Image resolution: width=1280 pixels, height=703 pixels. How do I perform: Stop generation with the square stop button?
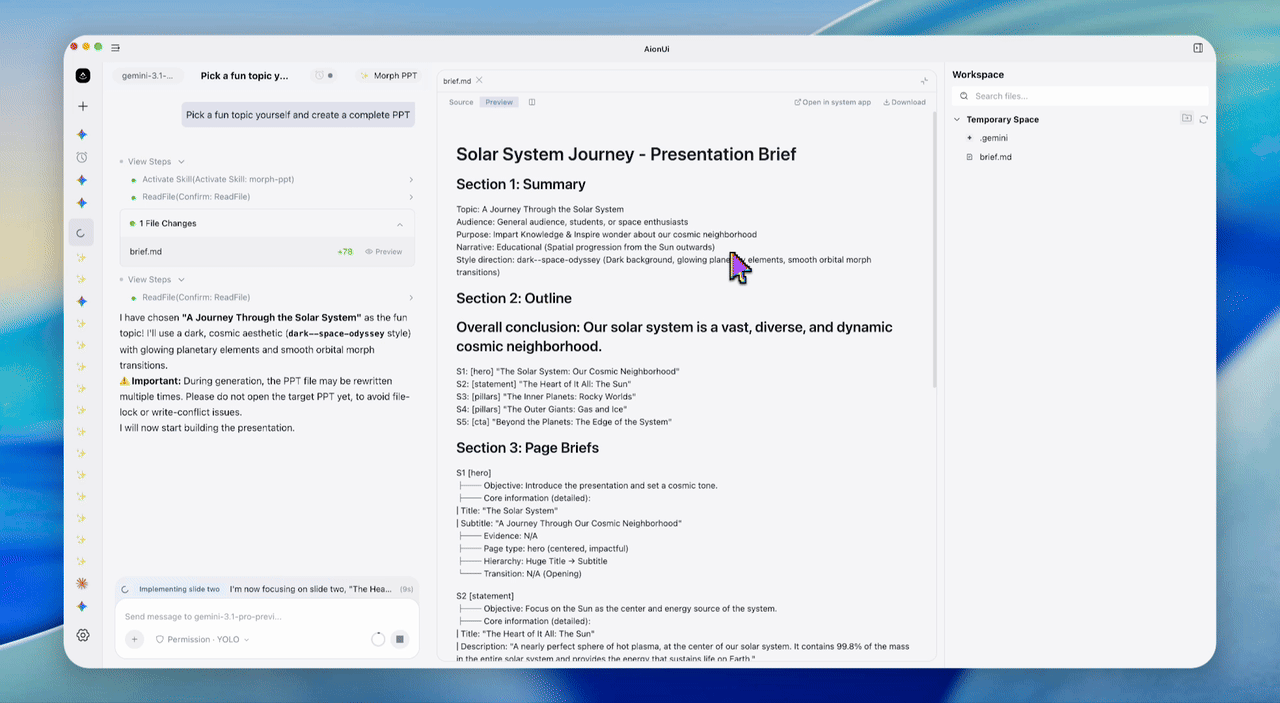(399, 639)
